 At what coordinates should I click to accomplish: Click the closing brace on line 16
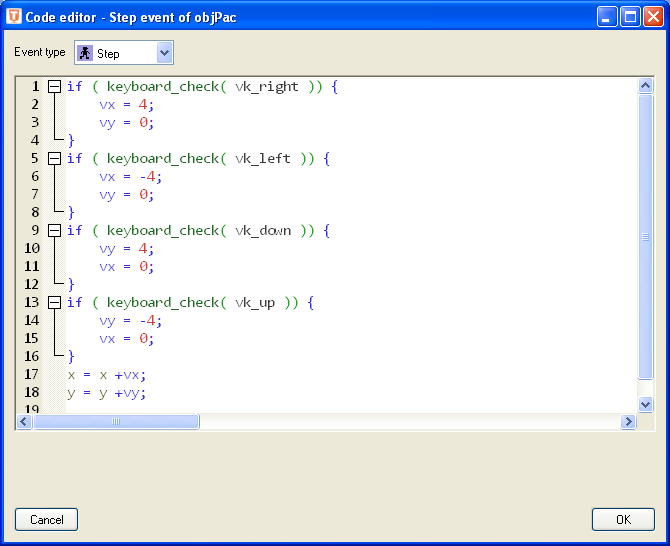pyautogui.click(x=71, y=356)
